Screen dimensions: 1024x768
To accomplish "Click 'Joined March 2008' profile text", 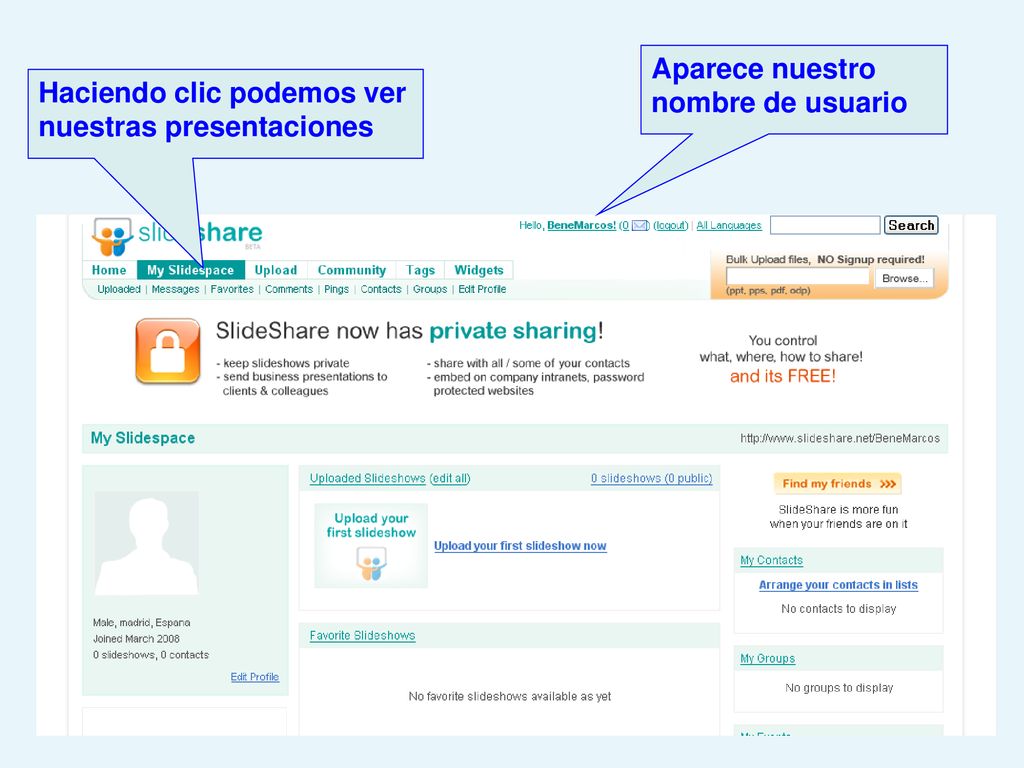I will click(x=136, y=639).
